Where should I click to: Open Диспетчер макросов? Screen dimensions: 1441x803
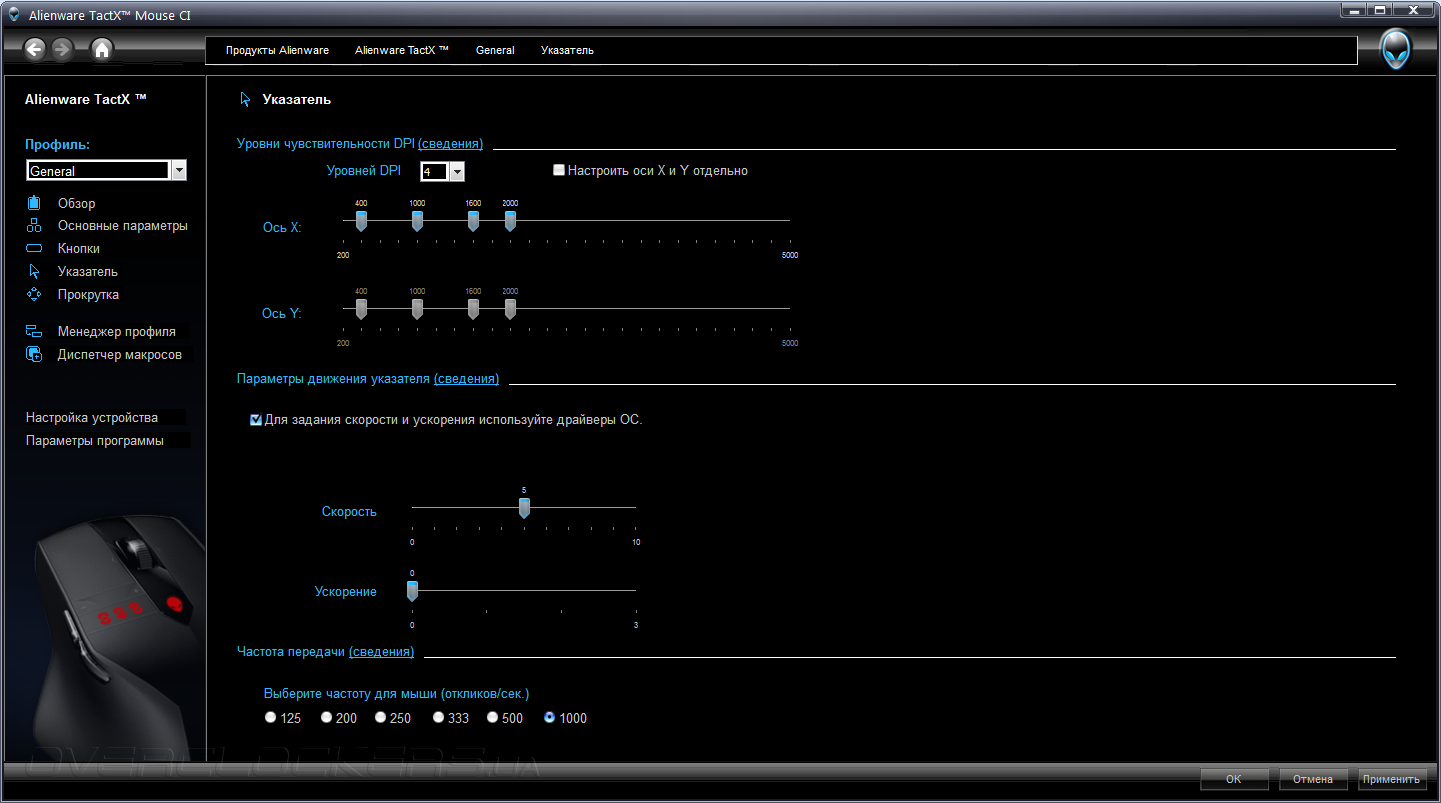point(120,354)
